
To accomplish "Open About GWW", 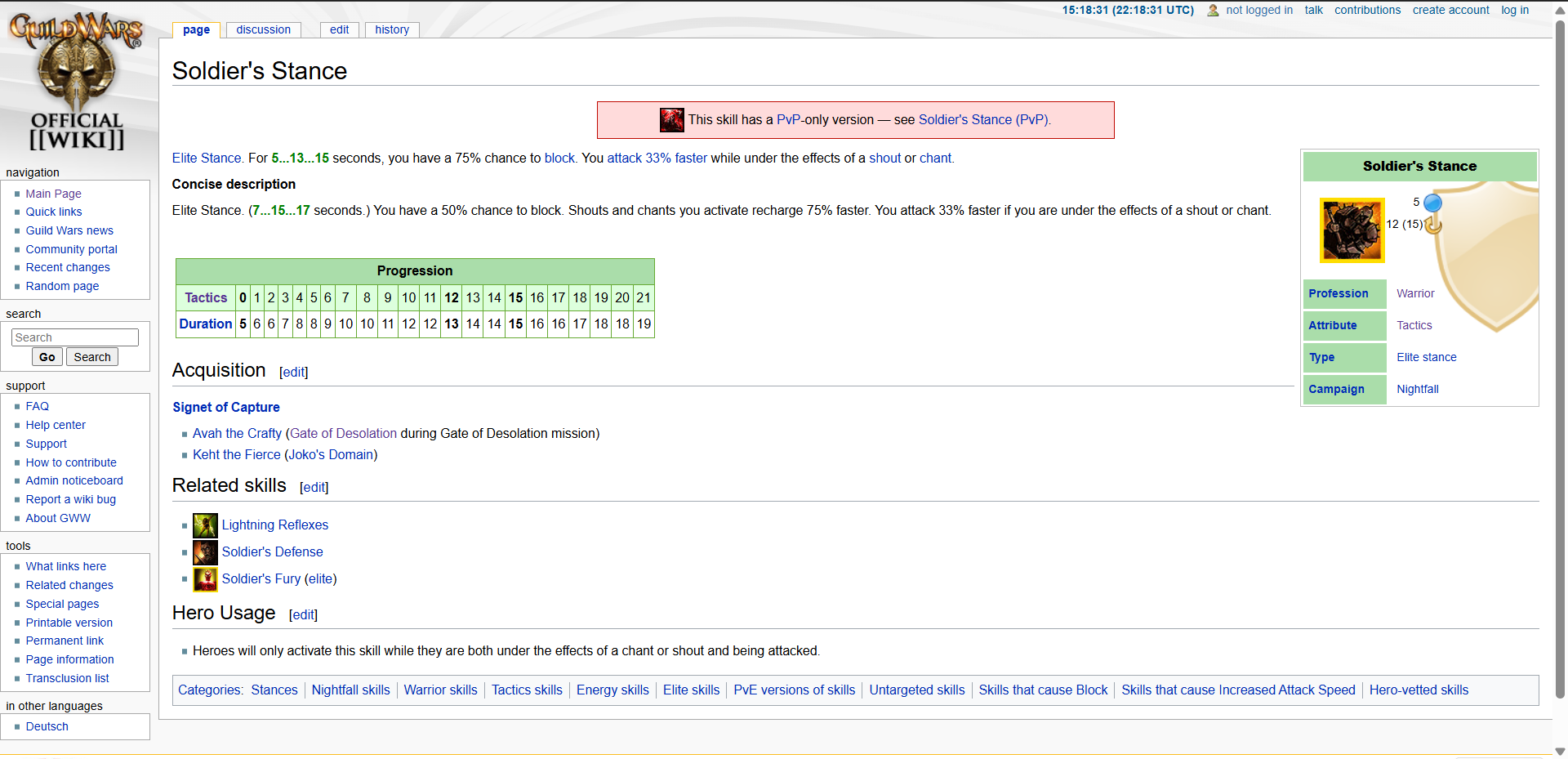I will coord(57,518).
